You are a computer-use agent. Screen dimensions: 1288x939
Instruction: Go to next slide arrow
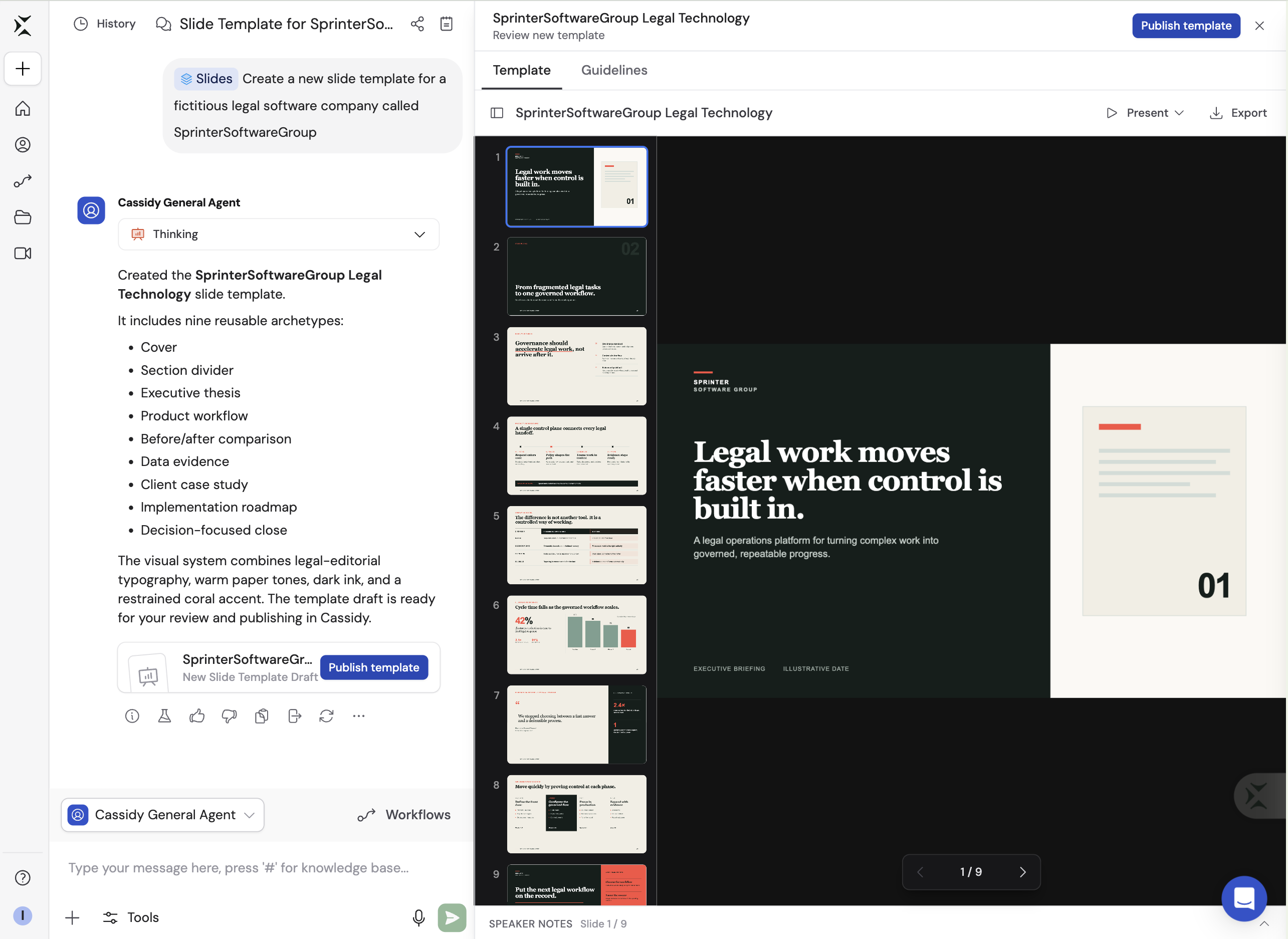coord(1022,872)
